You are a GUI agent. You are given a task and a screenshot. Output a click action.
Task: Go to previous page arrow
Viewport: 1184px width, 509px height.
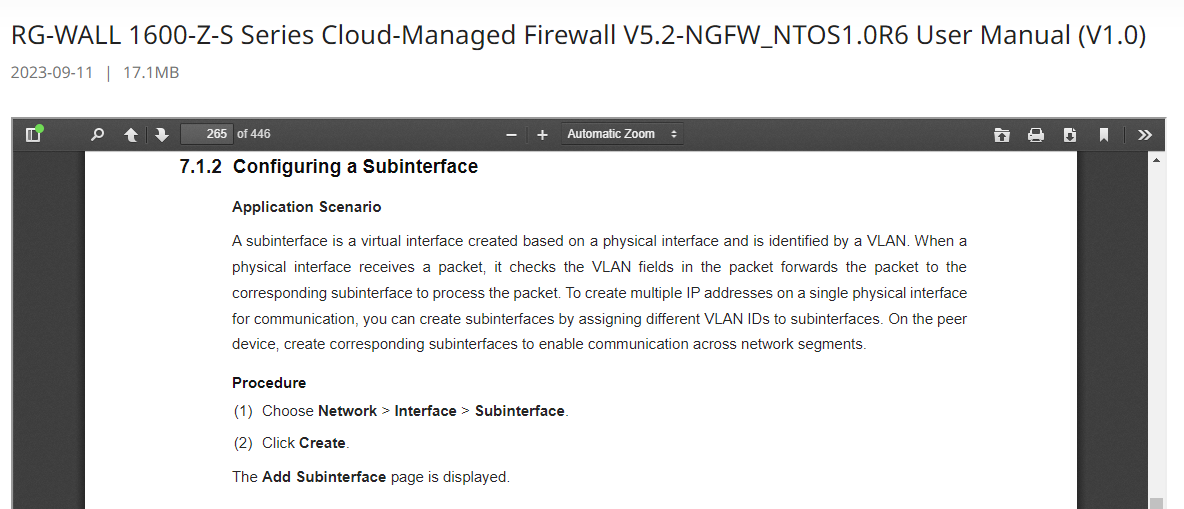tap(131, 134)
